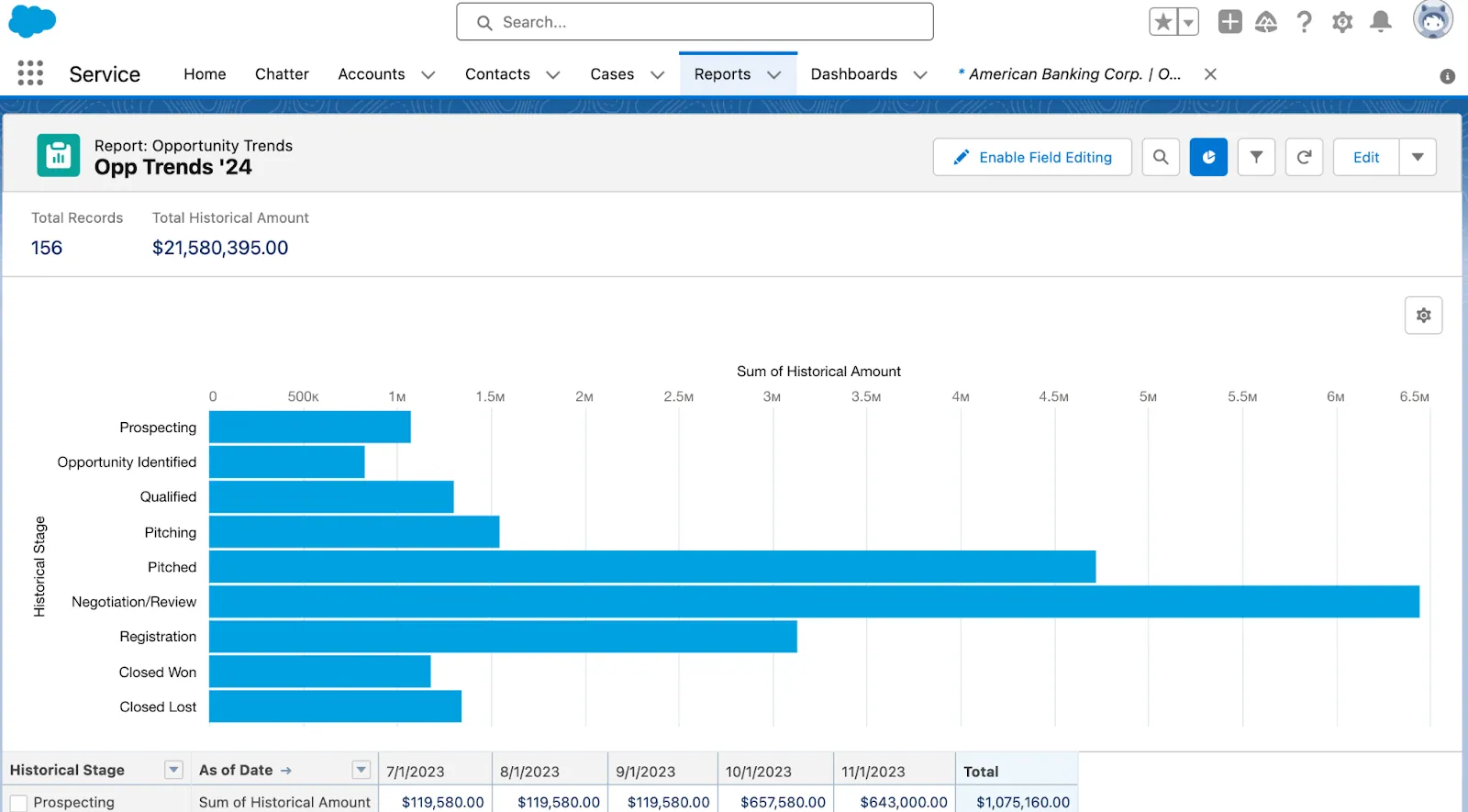The width and height of the screenshot is (1468, 812).
Task: Open the App Launcher grid
Action: (x=30, y=73)
